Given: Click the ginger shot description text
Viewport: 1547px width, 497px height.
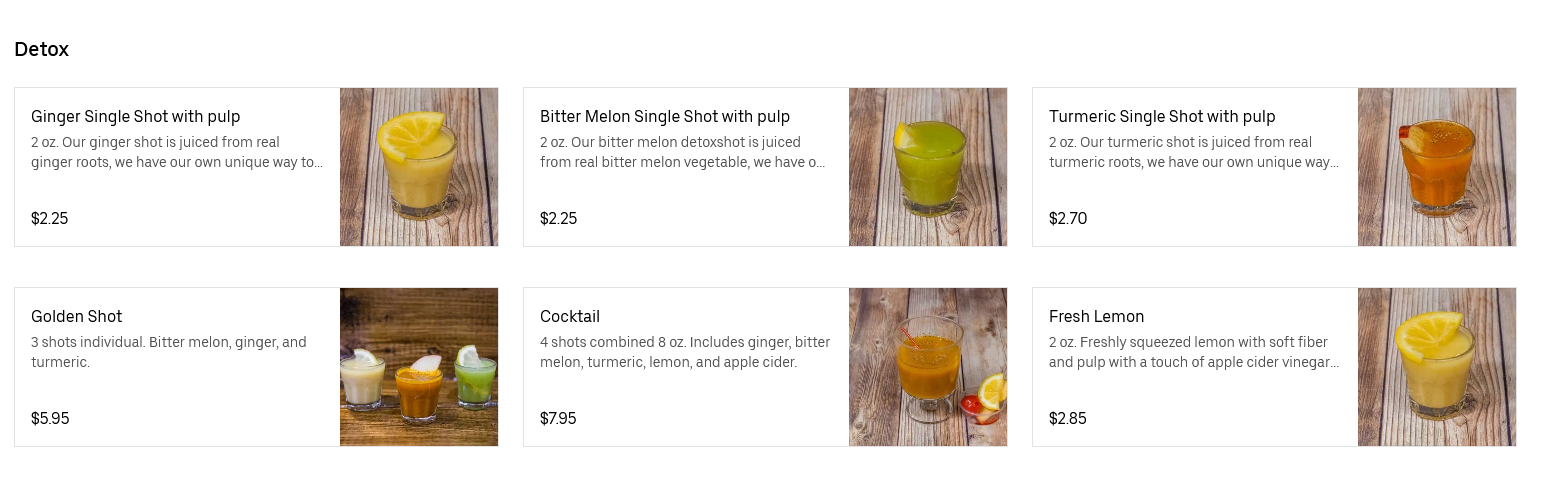Looking at the screenshot, I should tap(177, 152).
